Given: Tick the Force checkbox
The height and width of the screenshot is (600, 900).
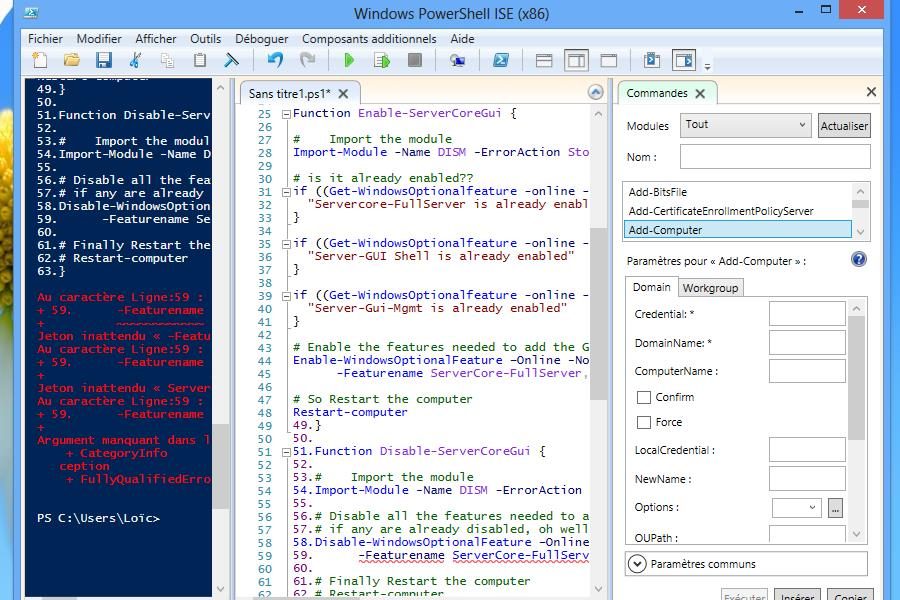Looking at the screenshot, I should [x=644, y=423].
